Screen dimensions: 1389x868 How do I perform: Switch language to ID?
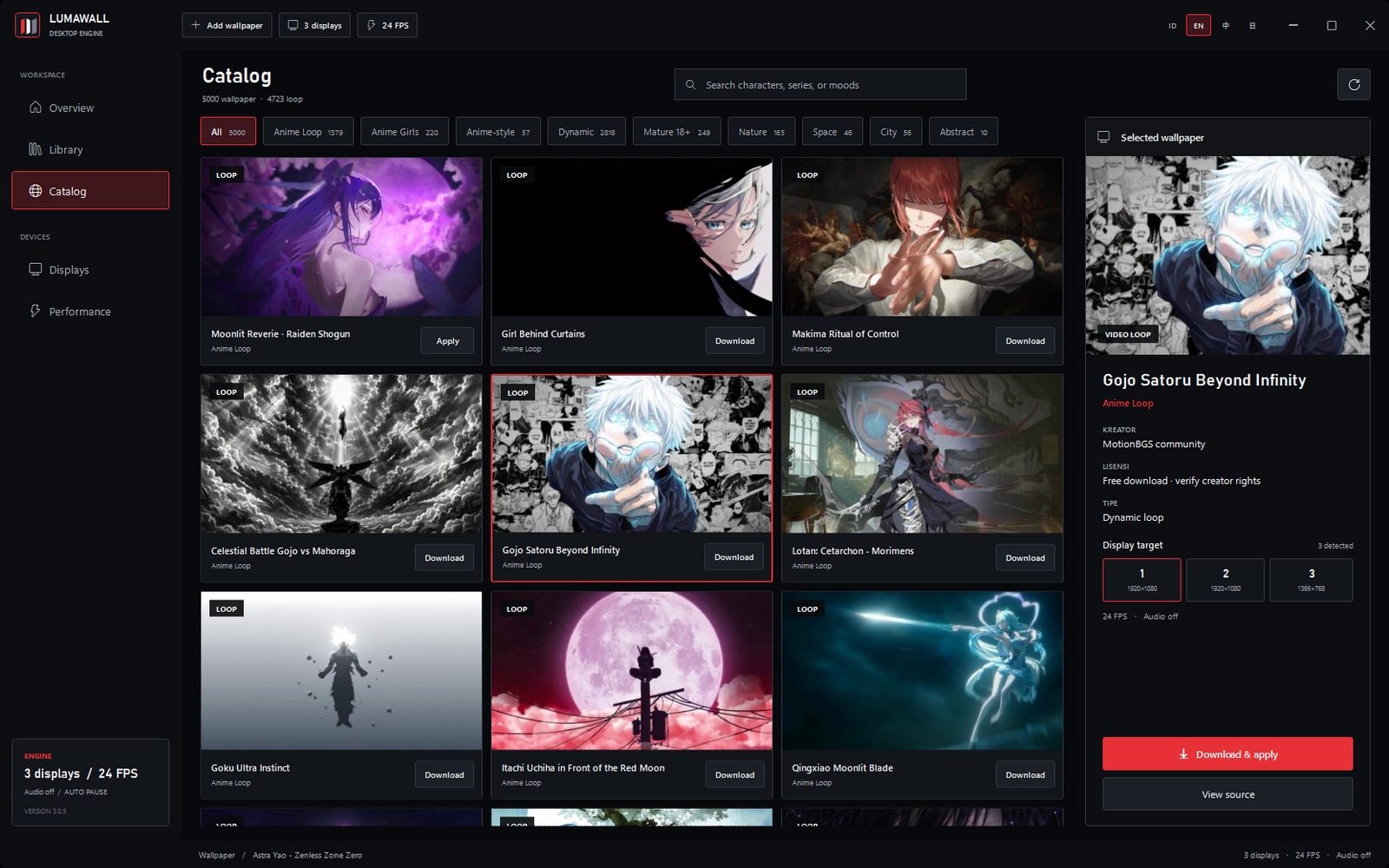click(1172, 26)
